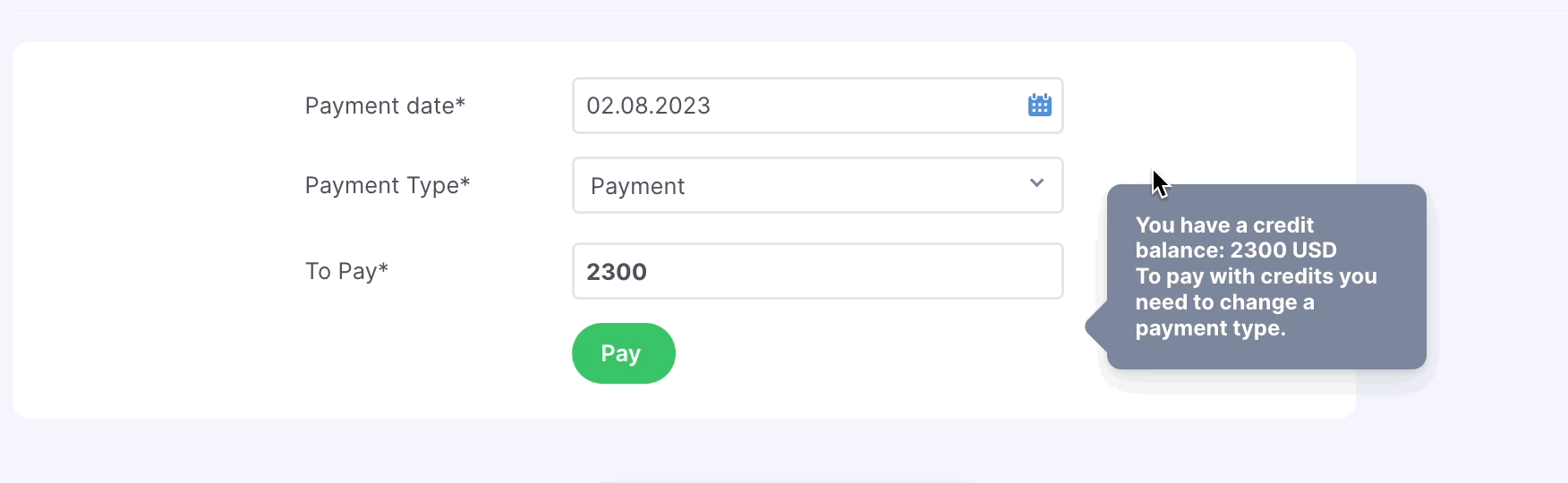Click 'You have a credit' tooltip heading line
Screen dimensions: 1568x483
[x=1224, y=225]
